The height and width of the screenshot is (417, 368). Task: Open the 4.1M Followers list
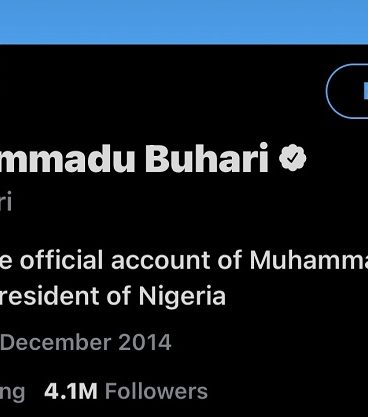pyautogui.click(x=126, y=391)
